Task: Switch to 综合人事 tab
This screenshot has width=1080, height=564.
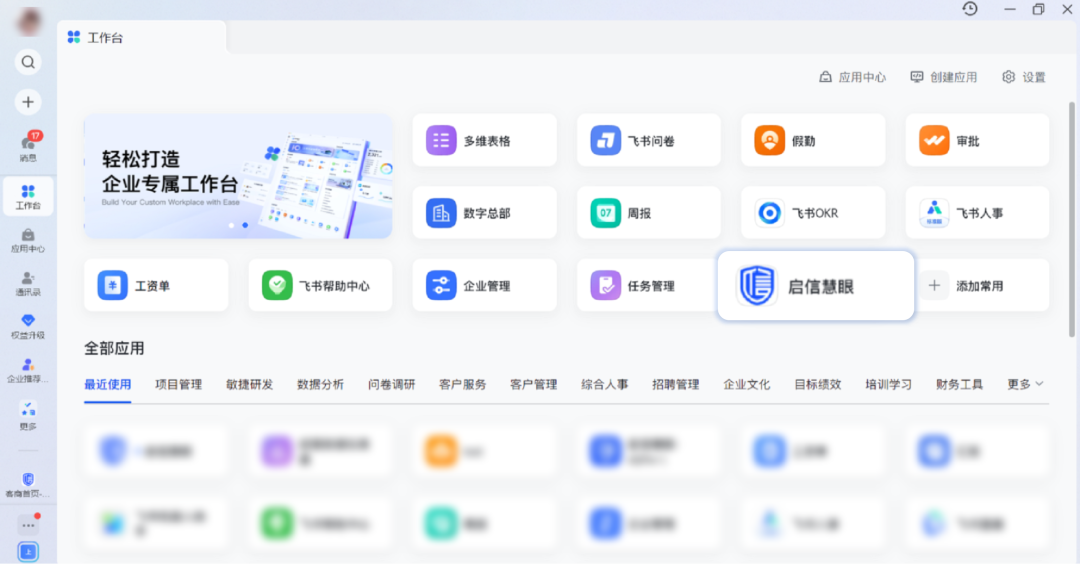Action: point(604,384)
